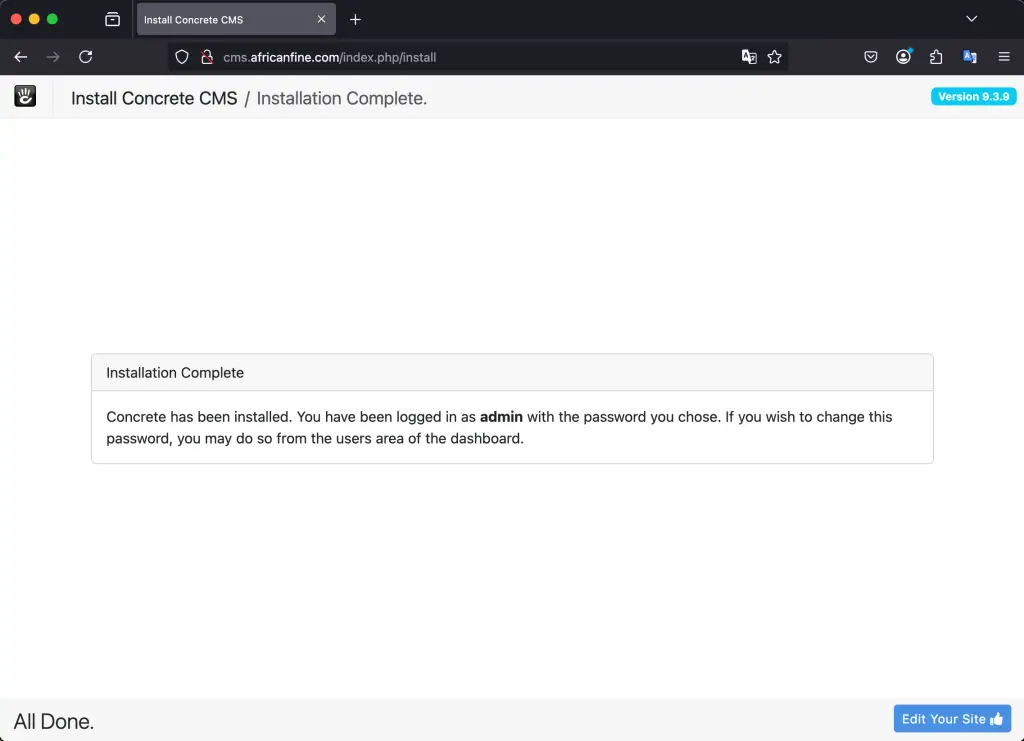Open the Firefox application menu

1004,57
